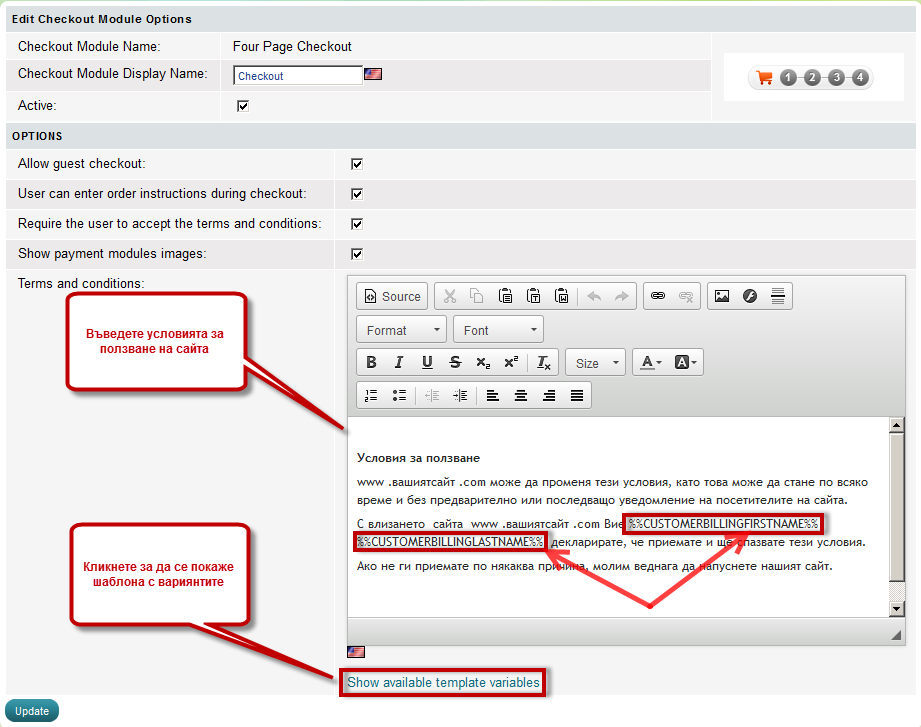Insert a horizontal line
Viewport: 921px width, 727px height.
[x=778, y=296]
